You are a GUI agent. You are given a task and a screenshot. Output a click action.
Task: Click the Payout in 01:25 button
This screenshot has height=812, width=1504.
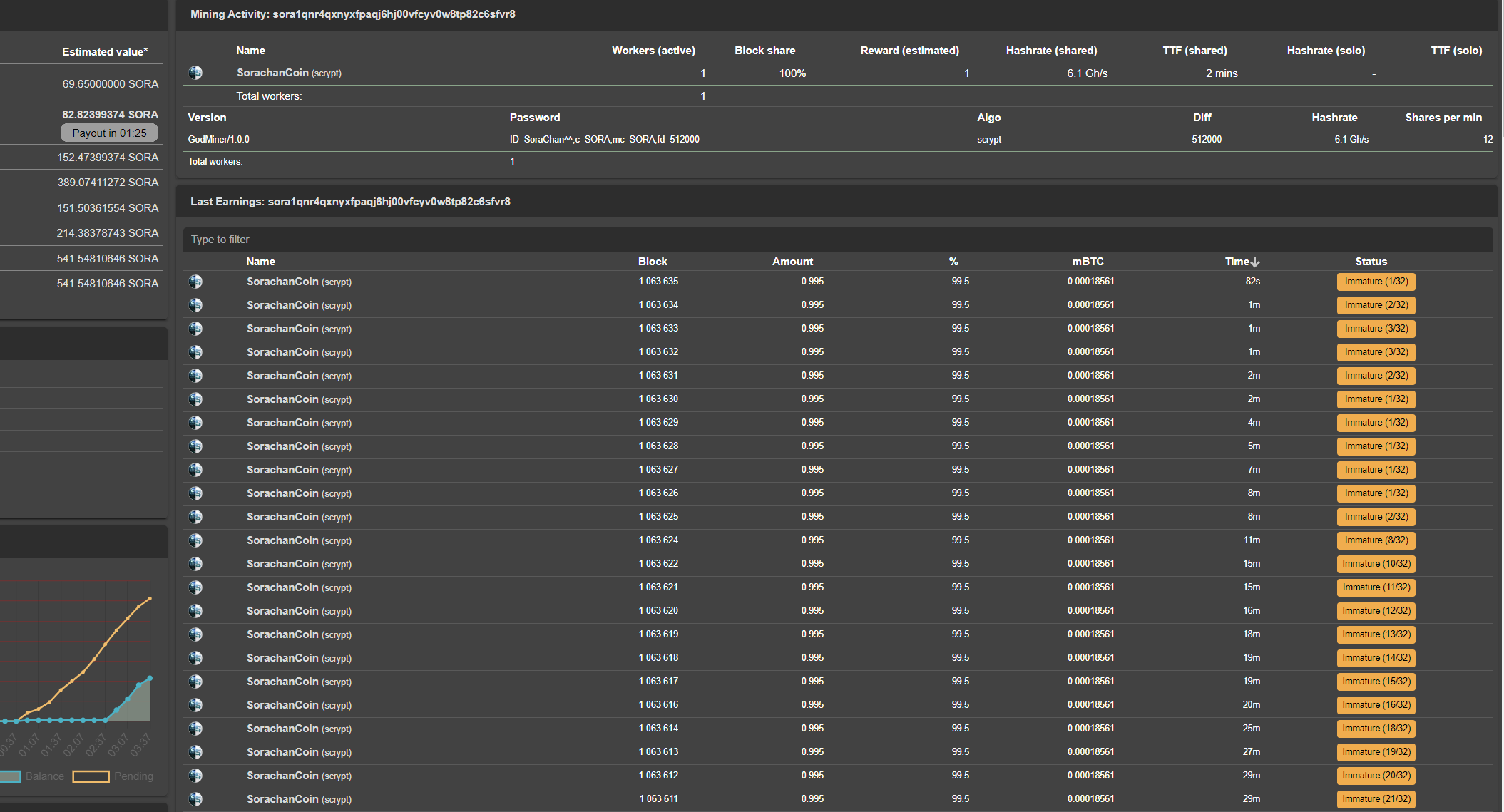click(109, 133)
